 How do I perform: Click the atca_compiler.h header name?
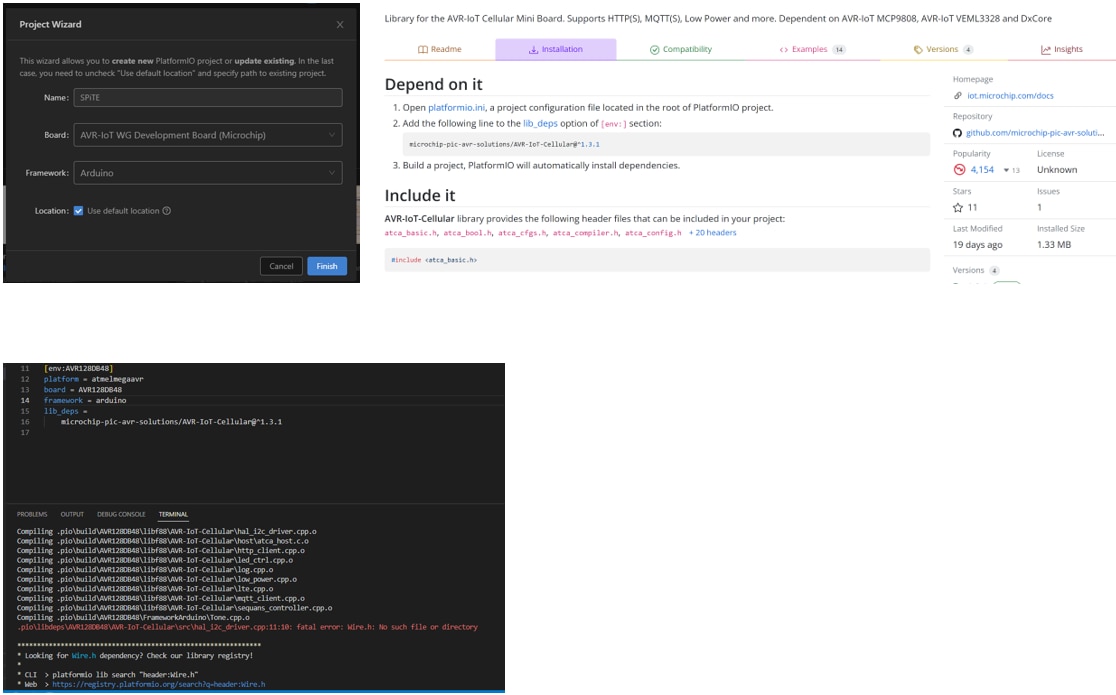(x=586, y=233)
